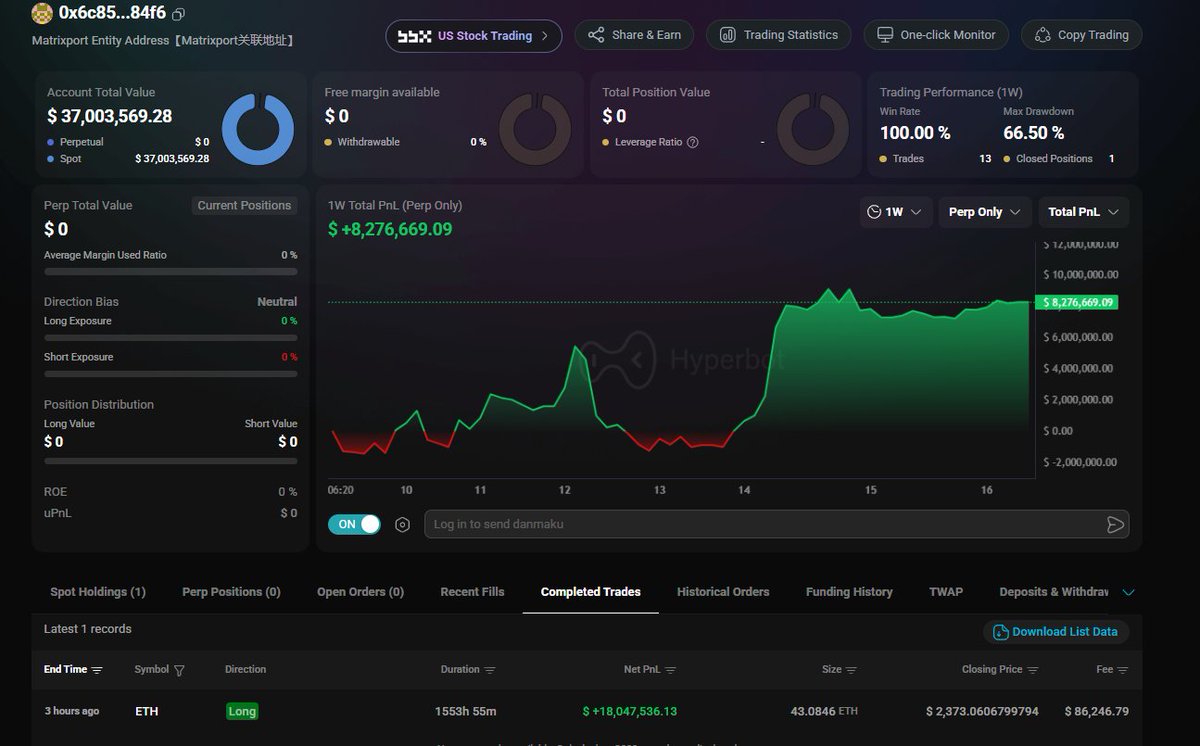Switch to the Recent Fills tab
1200x746 pixels.
click(472, 592)
